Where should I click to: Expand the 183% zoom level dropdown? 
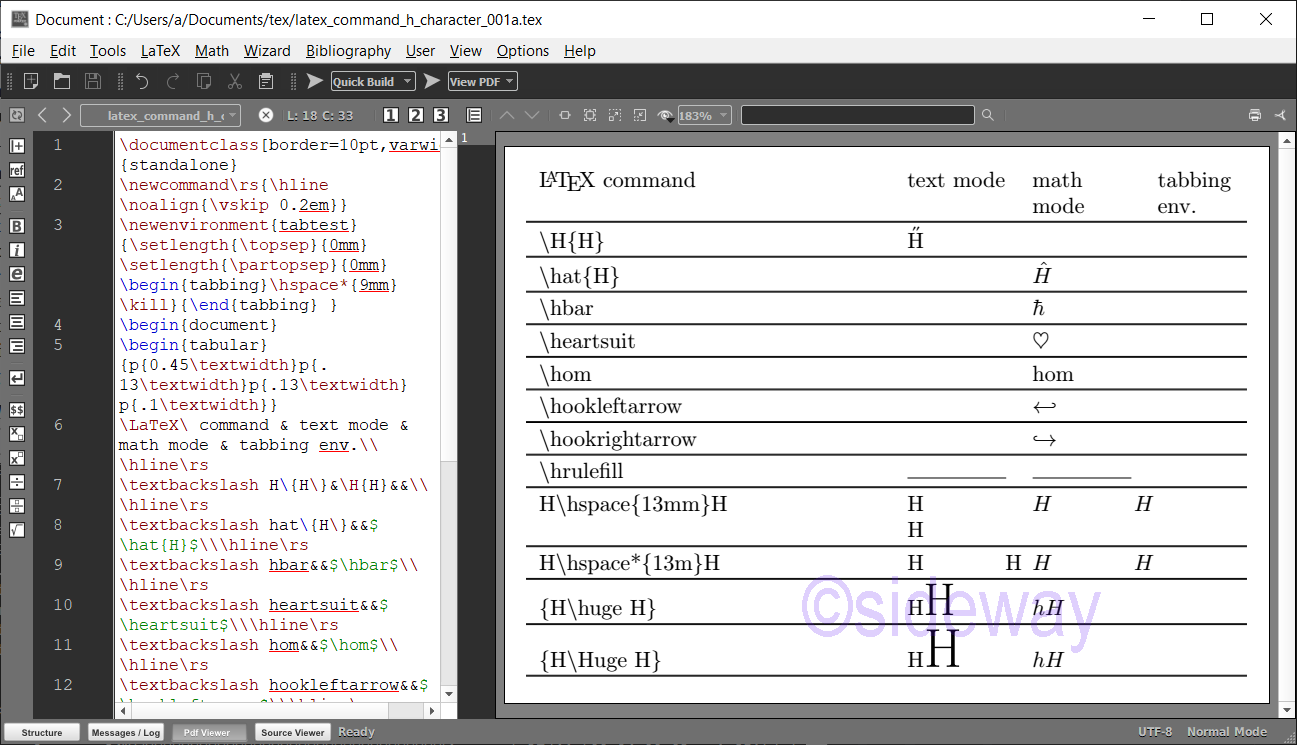[x=705, y=116]
